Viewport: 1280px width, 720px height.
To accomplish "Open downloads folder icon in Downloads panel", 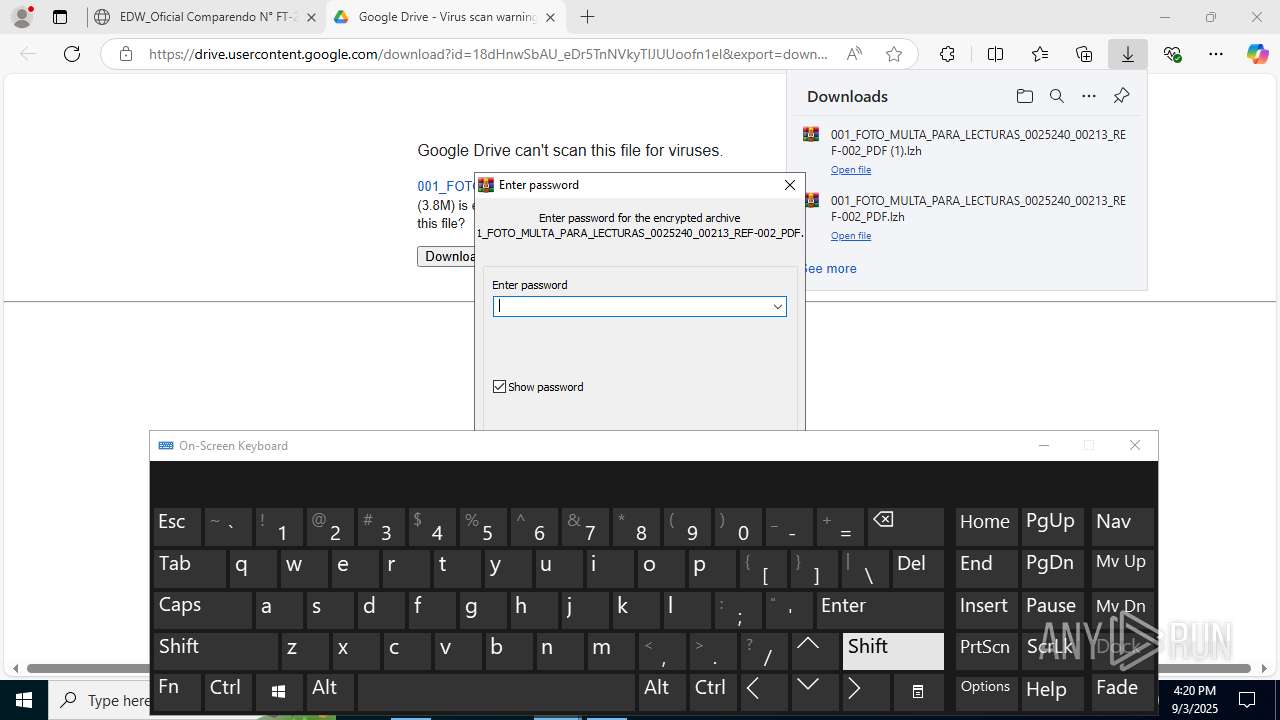I will [1024, 96].
